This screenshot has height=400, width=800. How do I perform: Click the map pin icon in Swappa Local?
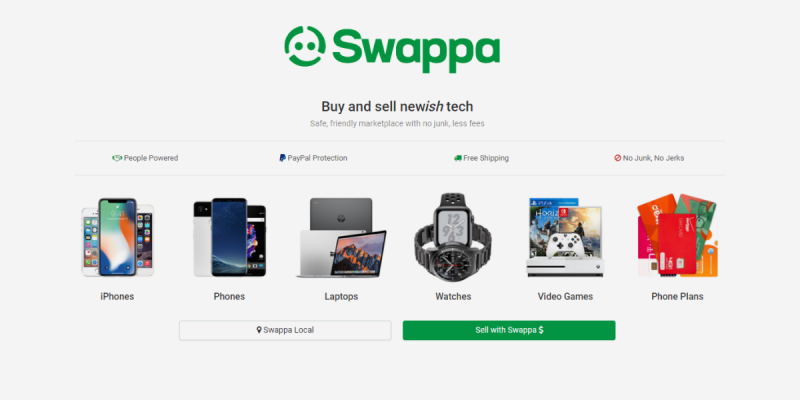[259, 330]
